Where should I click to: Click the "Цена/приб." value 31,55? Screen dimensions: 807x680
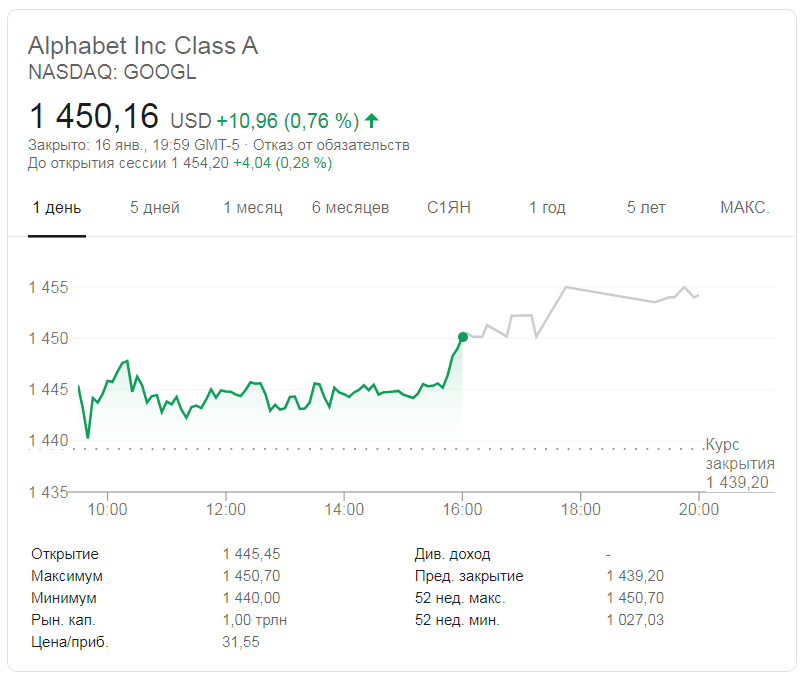coord(240,642)
